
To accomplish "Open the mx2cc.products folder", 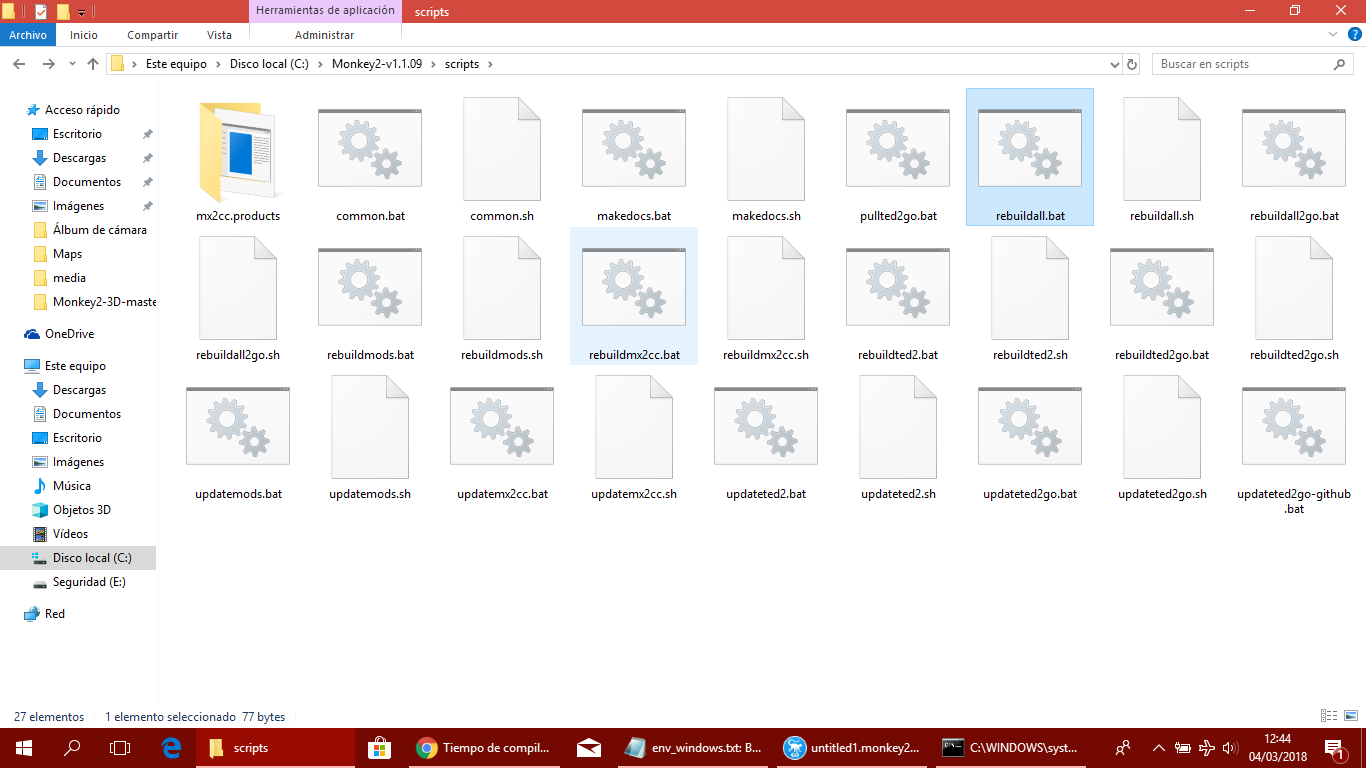I will [238, 150].
